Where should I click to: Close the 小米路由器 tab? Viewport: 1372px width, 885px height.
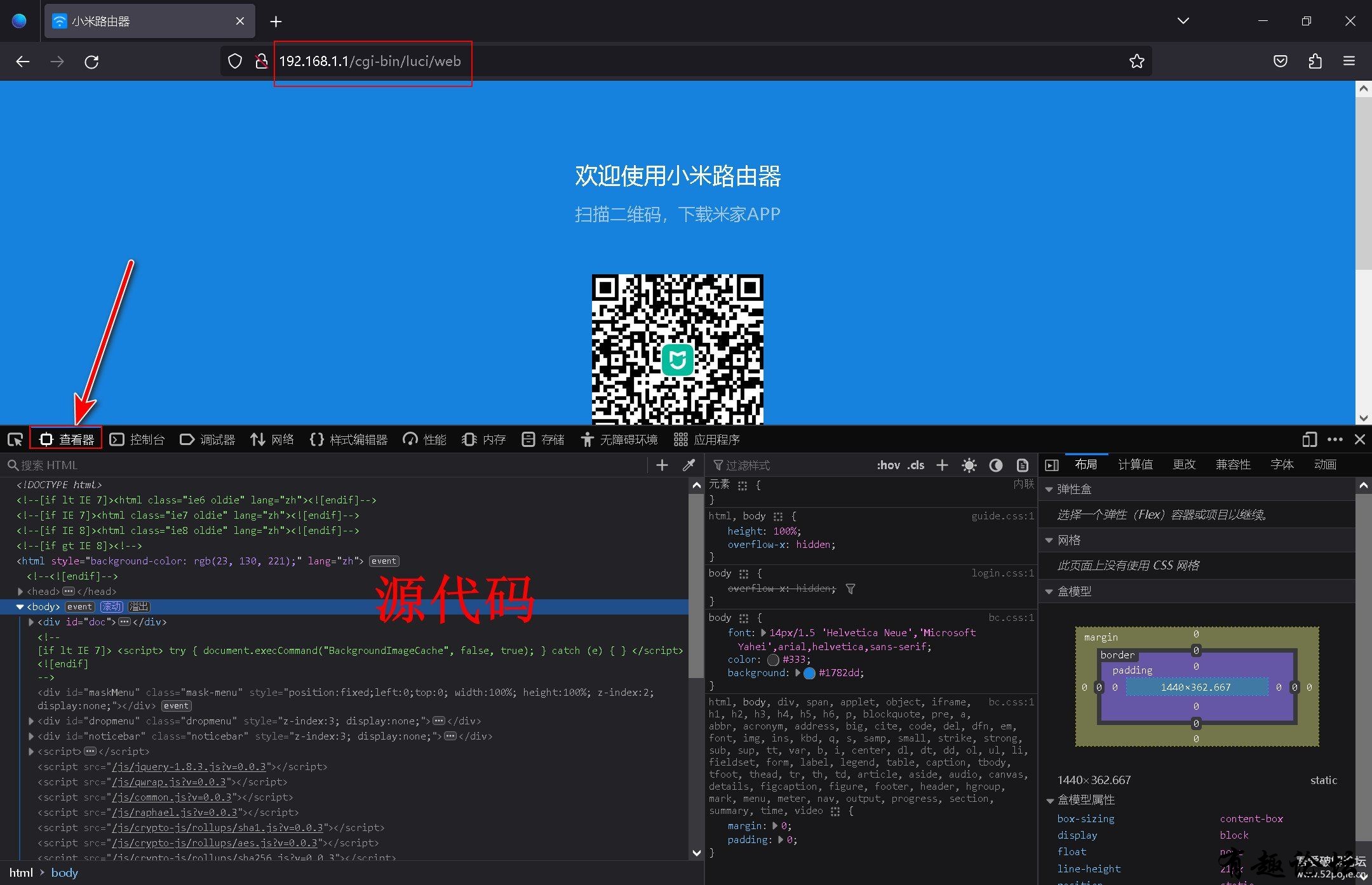click(239, 21)
